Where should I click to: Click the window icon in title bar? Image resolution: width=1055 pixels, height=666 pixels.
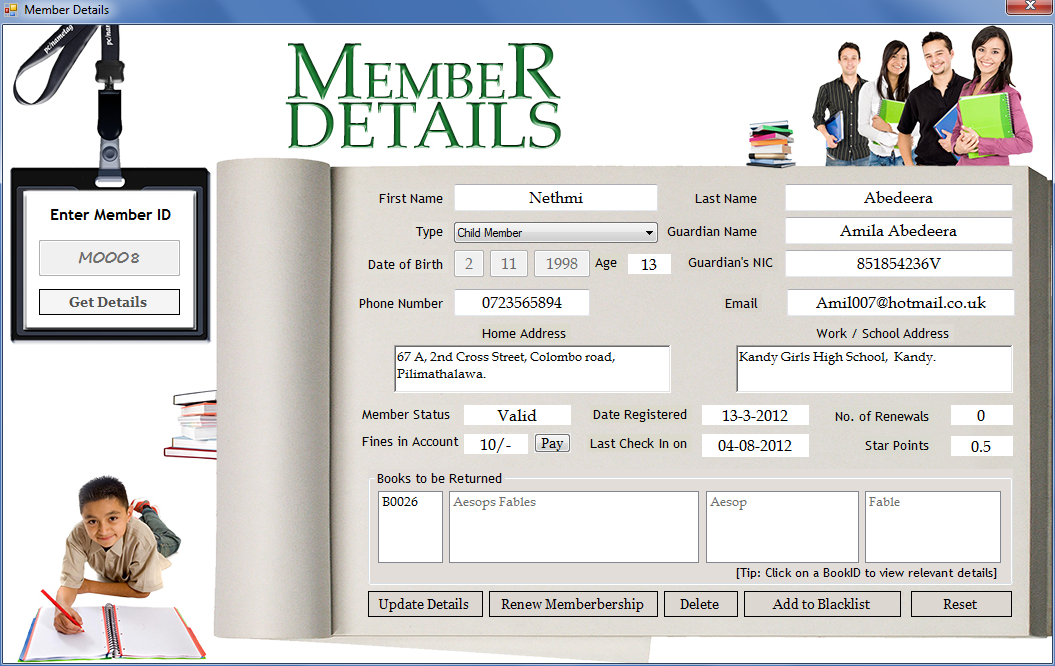[11, 10]
